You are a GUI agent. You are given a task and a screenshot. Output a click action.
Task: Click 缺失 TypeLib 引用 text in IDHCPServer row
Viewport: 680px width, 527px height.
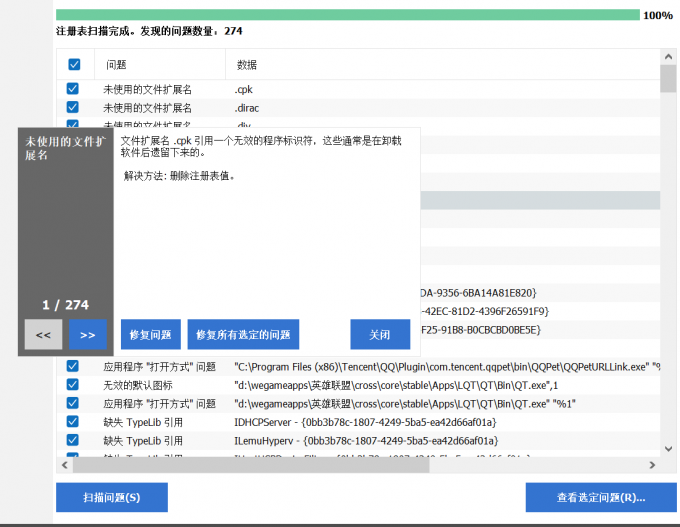(x=143, y=422)
